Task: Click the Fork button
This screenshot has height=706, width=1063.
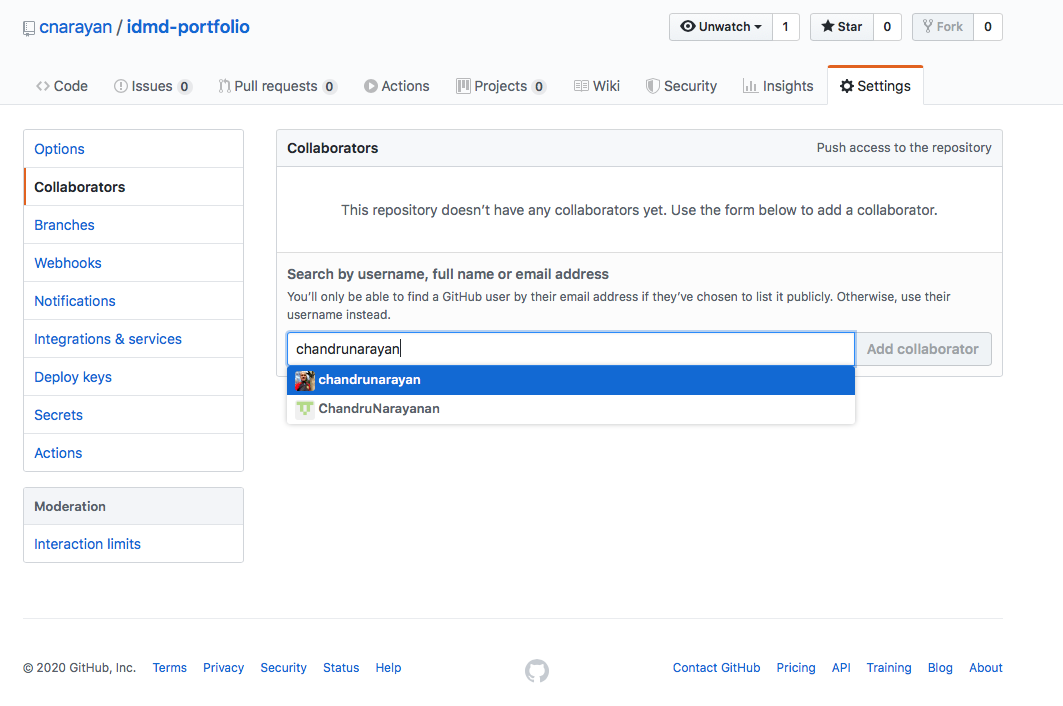Action: point(942,27)
